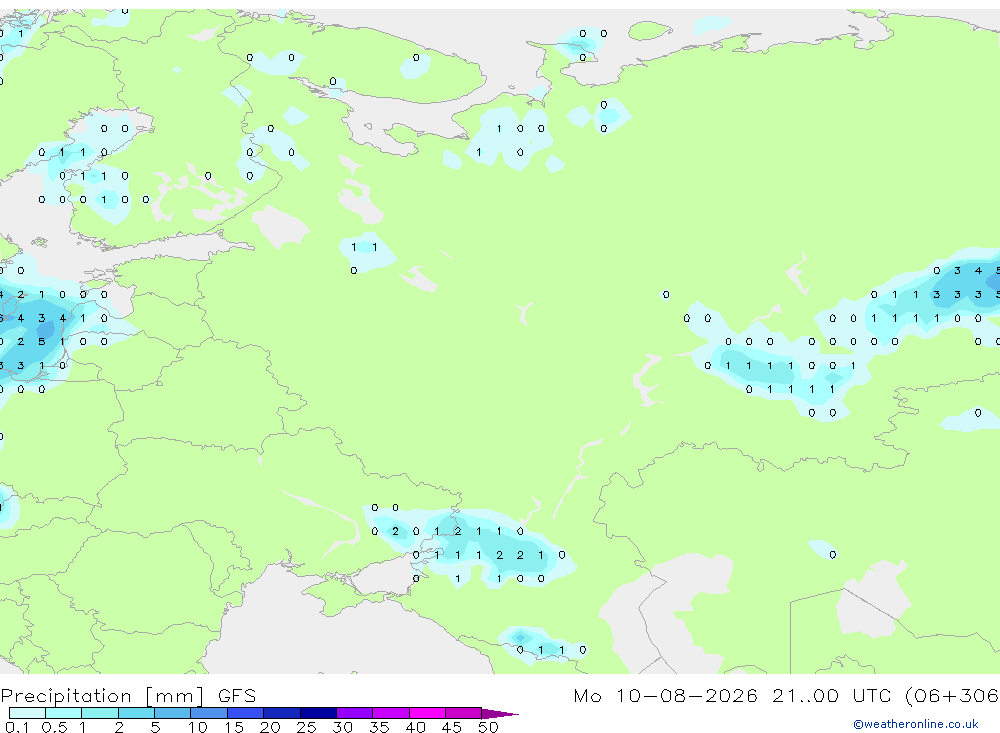Click the 20–25 mm legend color swatch
The height and width of the screenshot is (733, 1000).
pyautogui.click(x=282, y=713)
